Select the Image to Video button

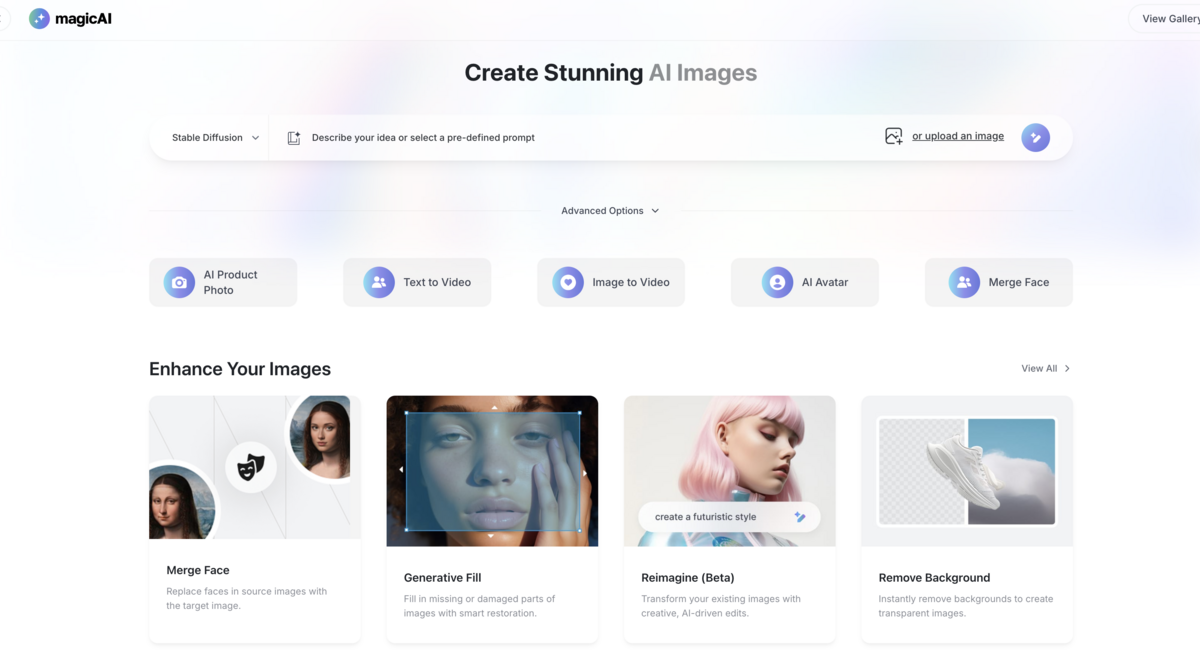tap(611, 282)
